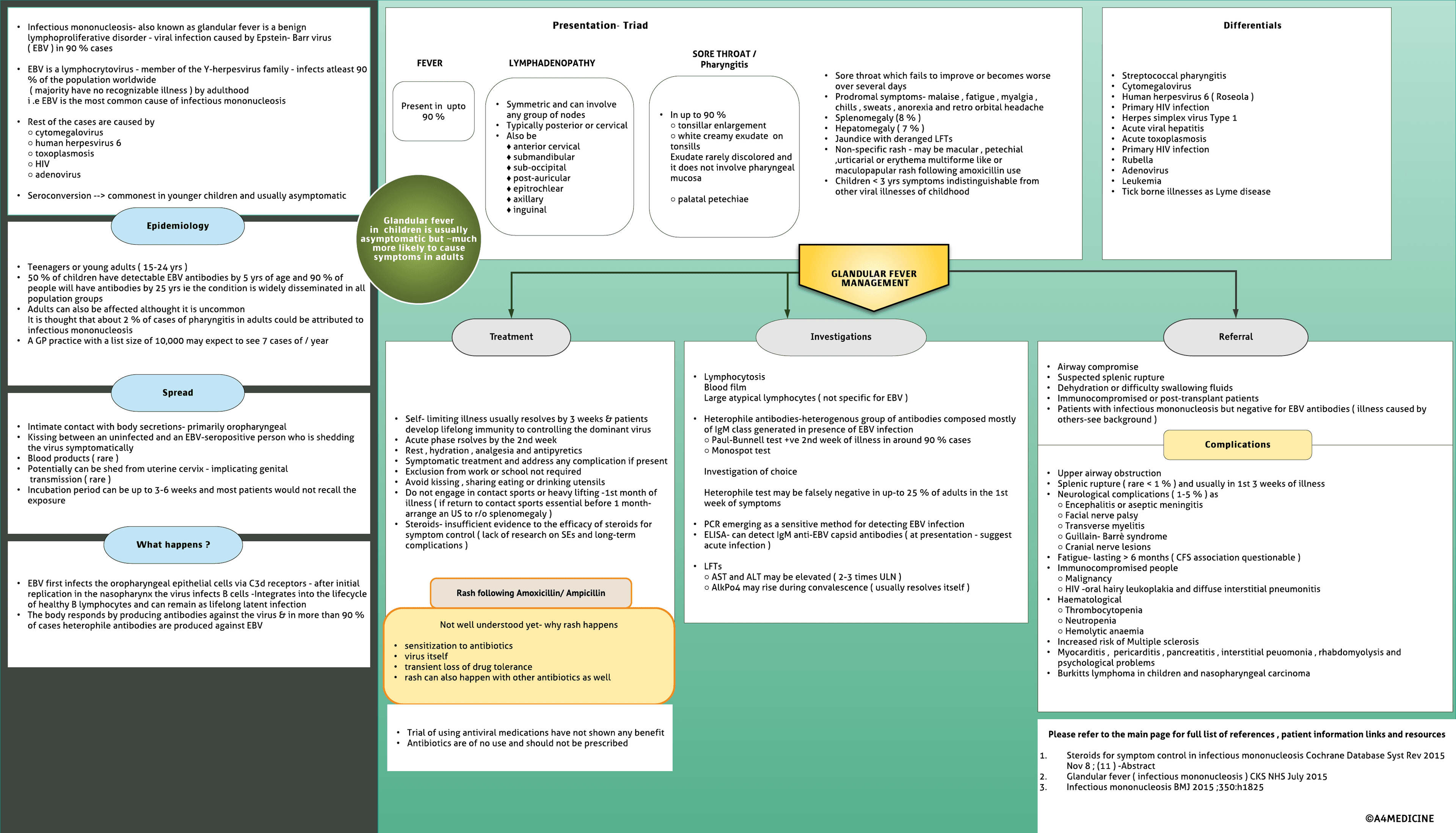This screenshot has height=833, width=1456.
Task: Click the yellow Glandular Fever Management shape
Action: pos(873,278)
